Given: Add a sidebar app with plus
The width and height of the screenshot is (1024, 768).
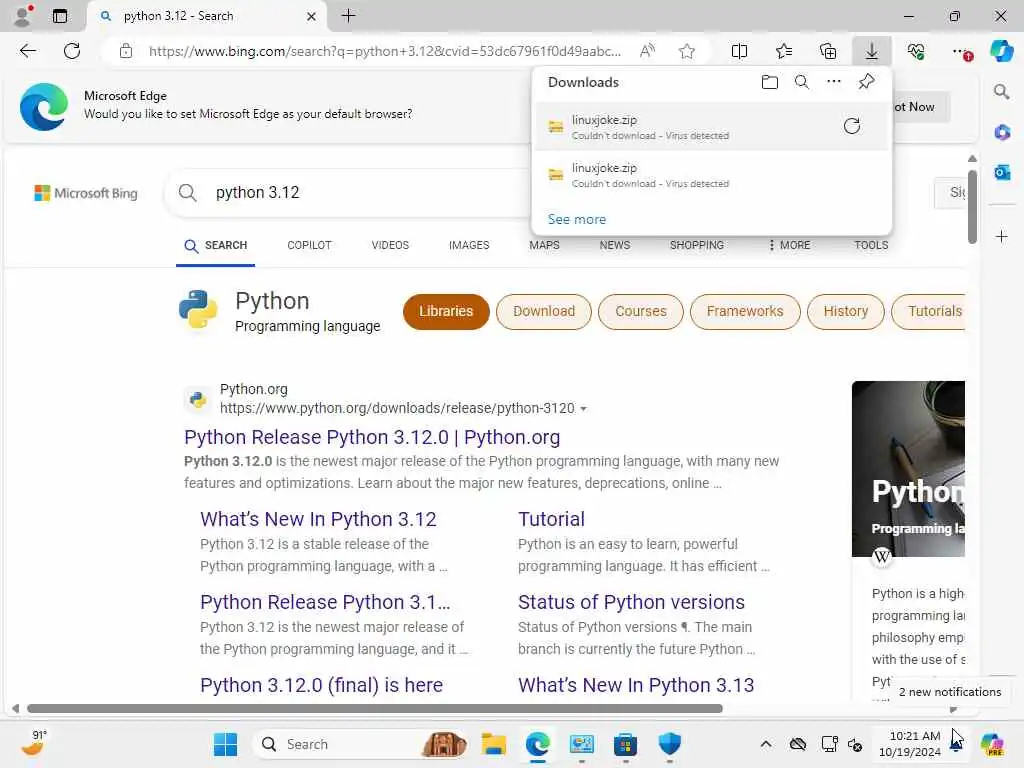Looking at the screenshot, I should tap(1002, 236).
